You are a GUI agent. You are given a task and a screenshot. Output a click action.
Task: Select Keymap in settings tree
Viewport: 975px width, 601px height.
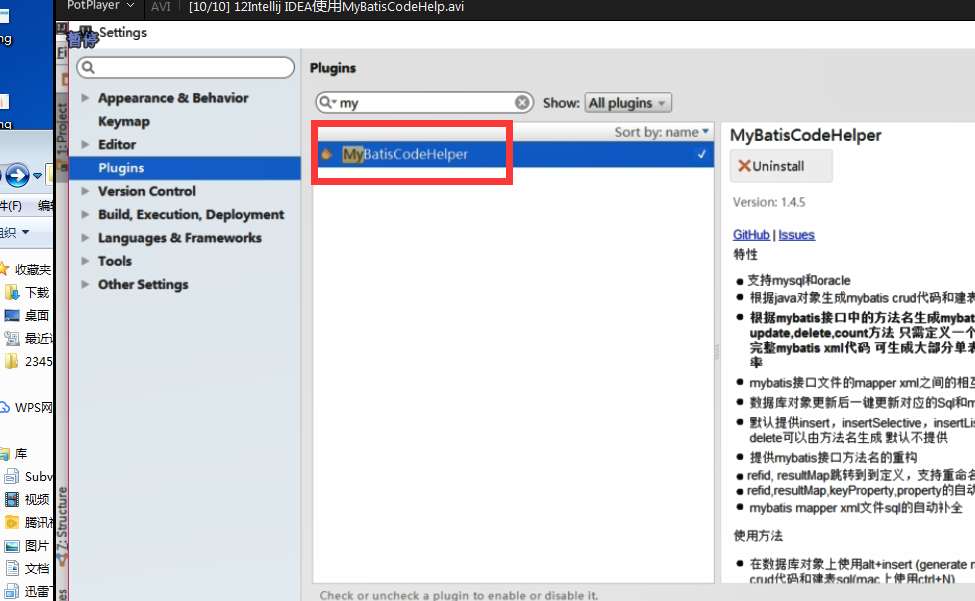123,121
